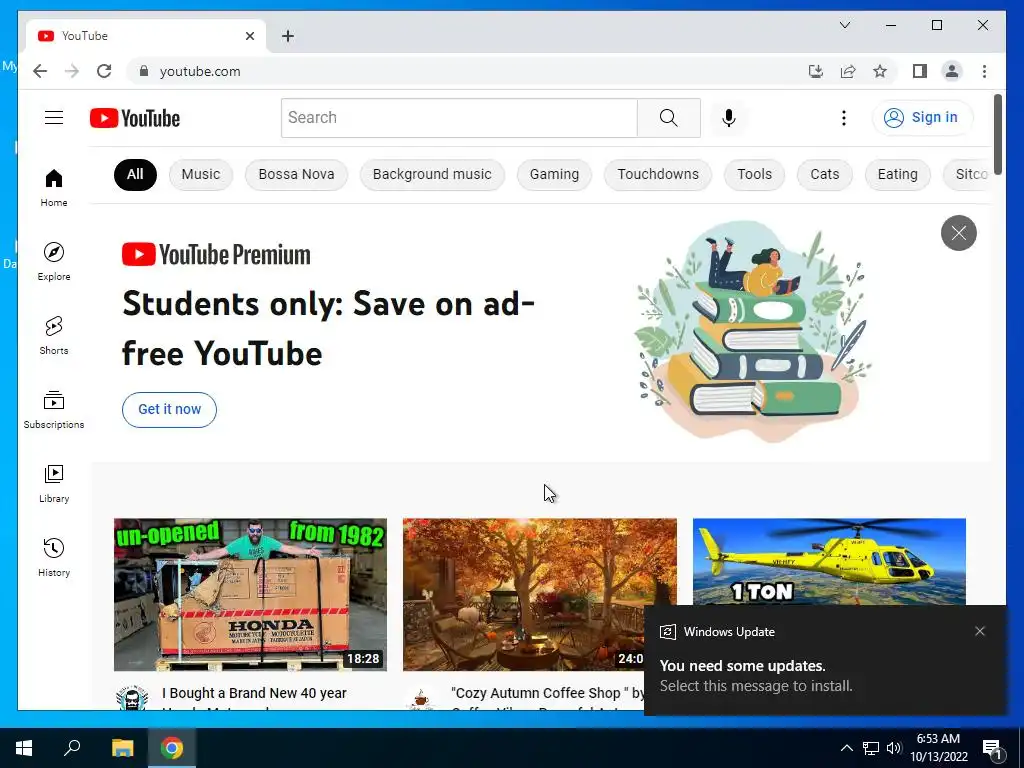This screenshot has height=768, width=1024.
Task: Open the Cozy Autumn Coffee Shop thumbnail
Action: (523, 594)
